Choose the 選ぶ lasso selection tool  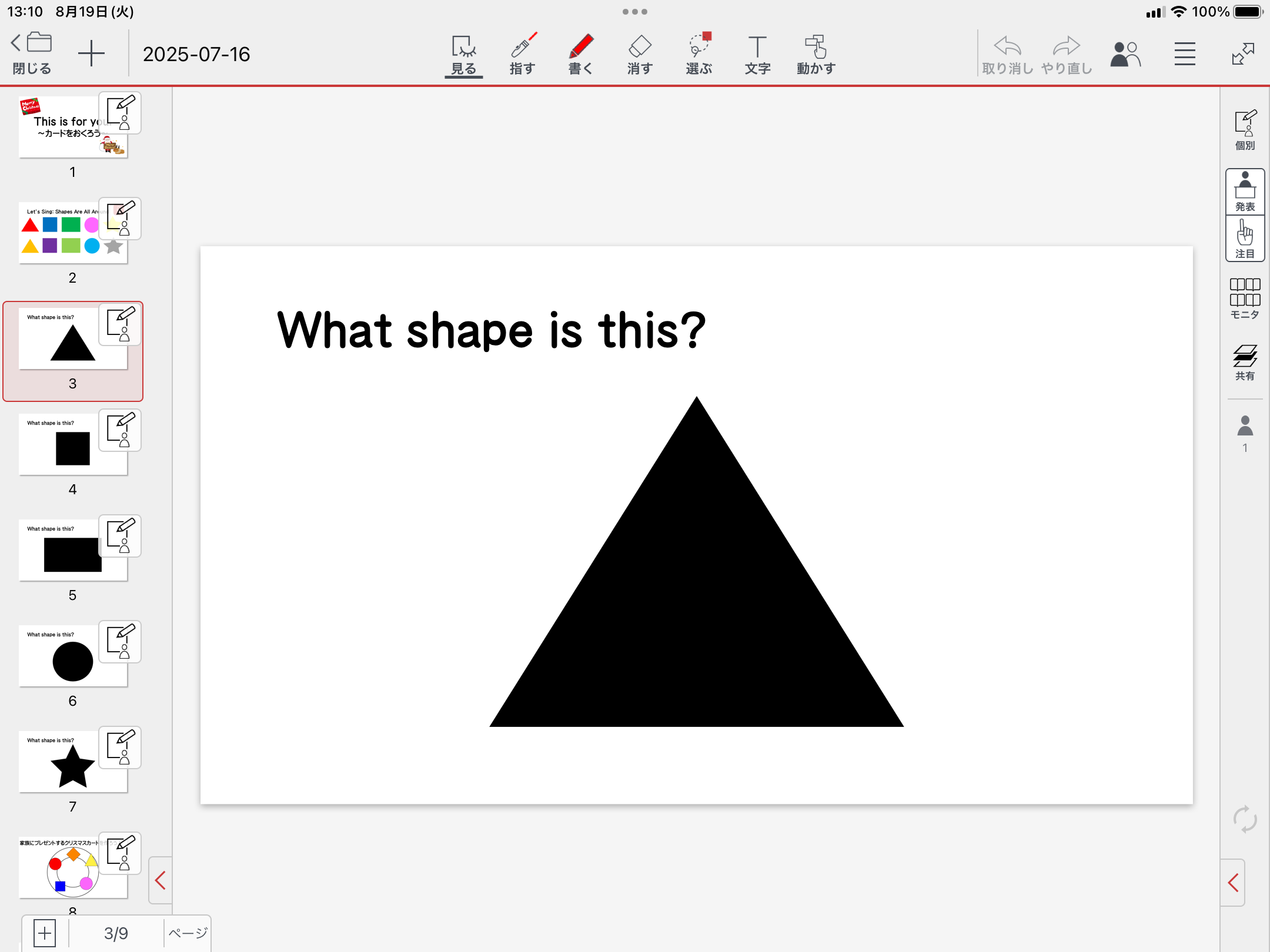point(698,54)
